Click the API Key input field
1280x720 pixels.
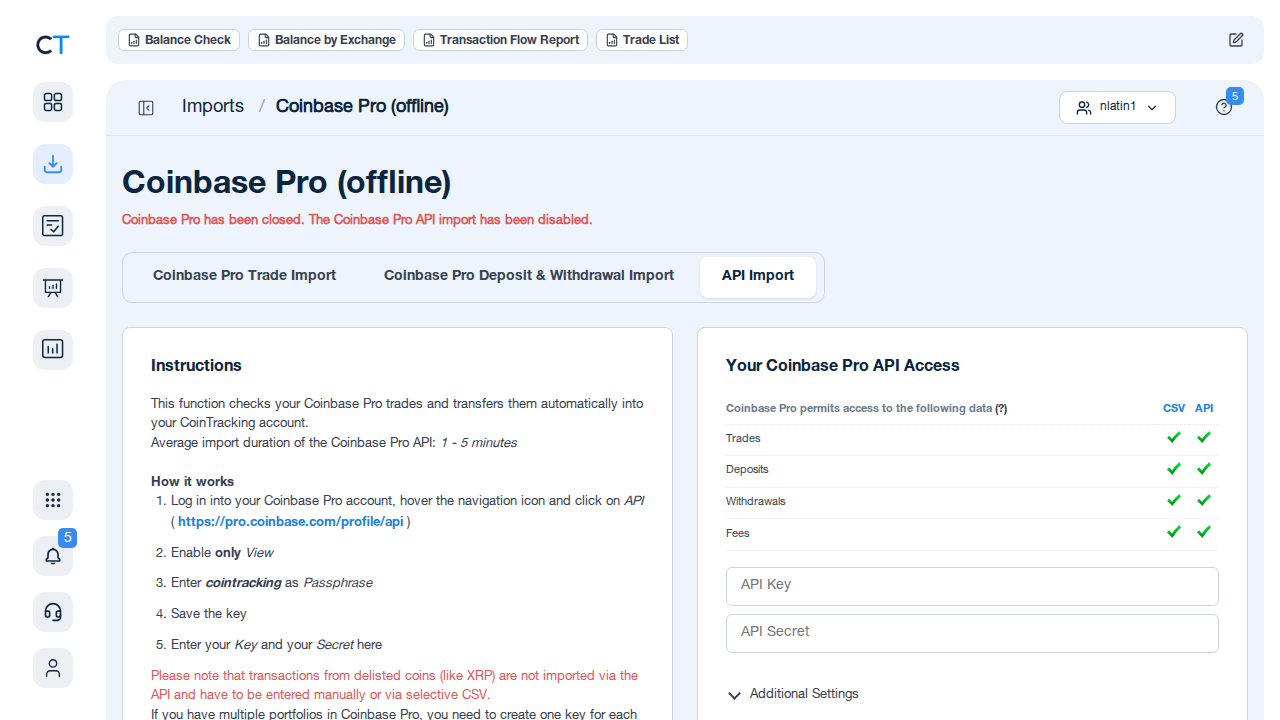(972, 586)
